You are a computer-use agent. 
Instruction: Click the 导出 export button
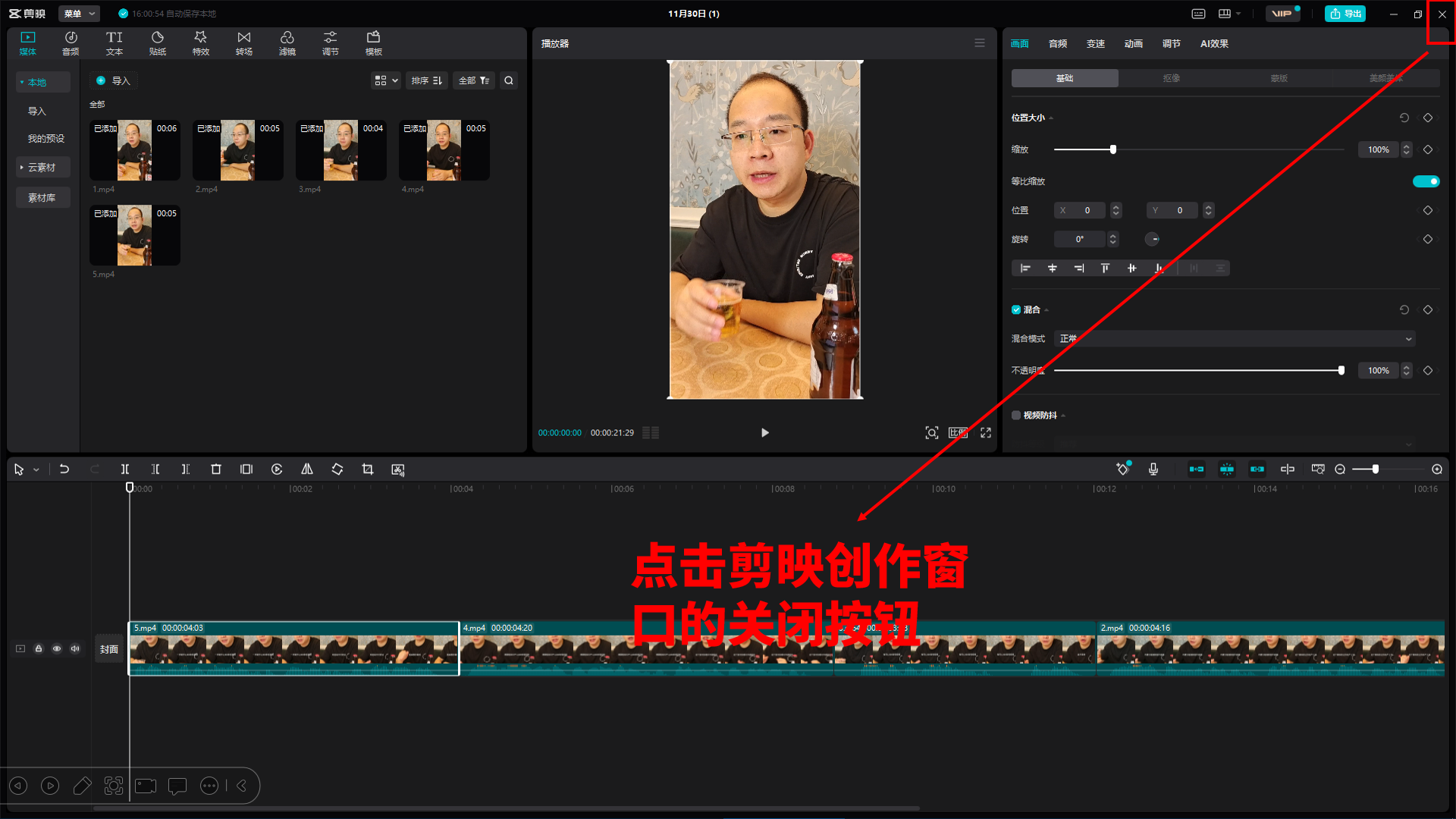tap(1345, 14)
